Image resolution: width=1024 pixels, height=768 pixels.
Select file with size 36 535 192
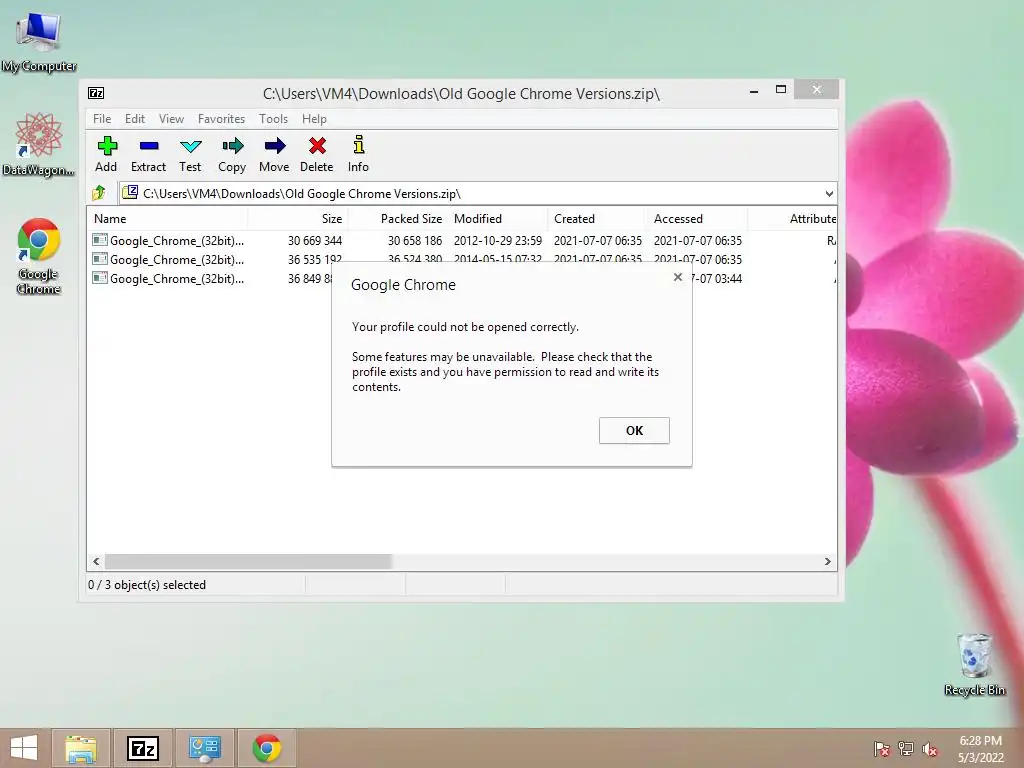point(462,259)
